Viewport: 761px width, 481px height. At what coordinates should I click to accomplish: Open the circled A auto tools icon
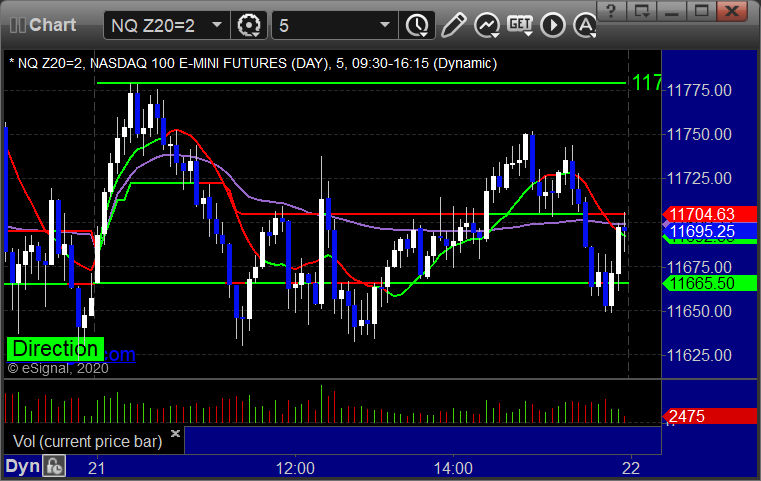pos(584,25)
